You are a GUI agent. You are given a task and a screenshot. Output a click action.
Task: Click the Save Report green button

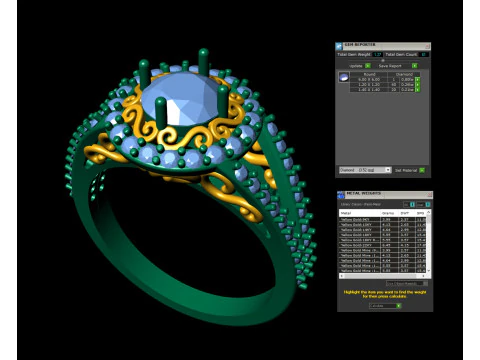pyautogui.click(x=415, y=66)
